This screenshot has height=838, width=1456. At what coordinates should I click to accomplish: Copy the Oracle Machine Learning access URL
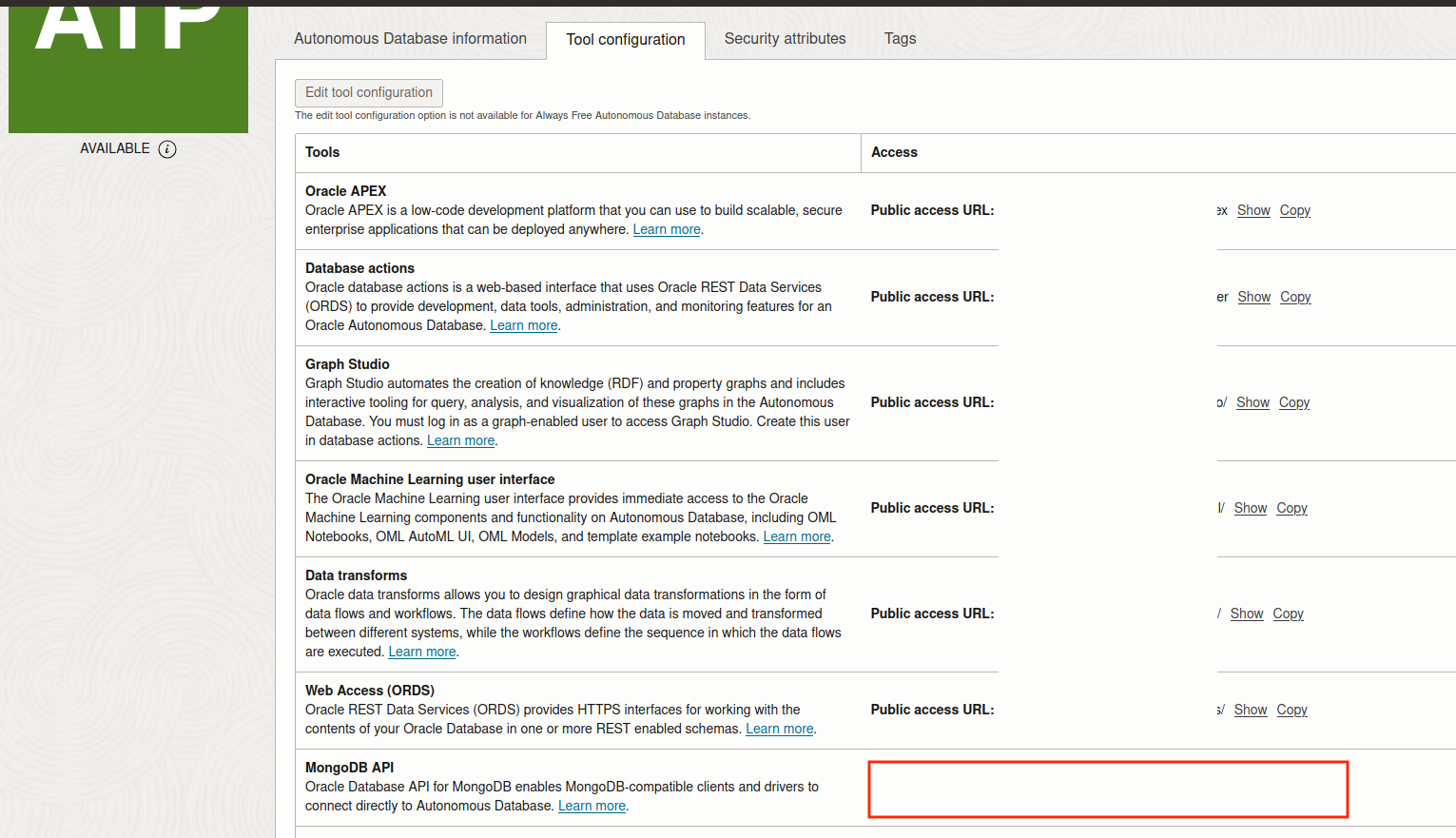click(x=1291, y=507)
